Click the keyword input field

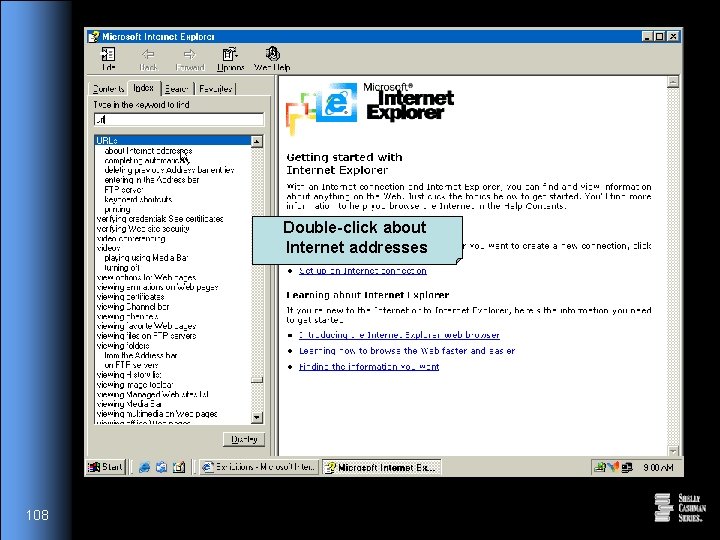pos(179,120)
